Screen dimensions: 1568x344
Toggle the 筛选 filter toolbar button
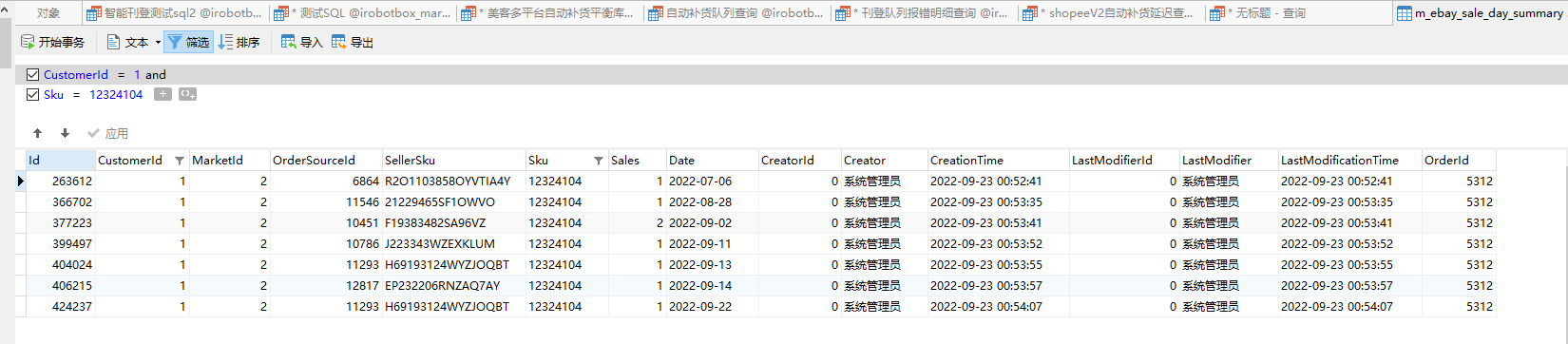[188, 42]
